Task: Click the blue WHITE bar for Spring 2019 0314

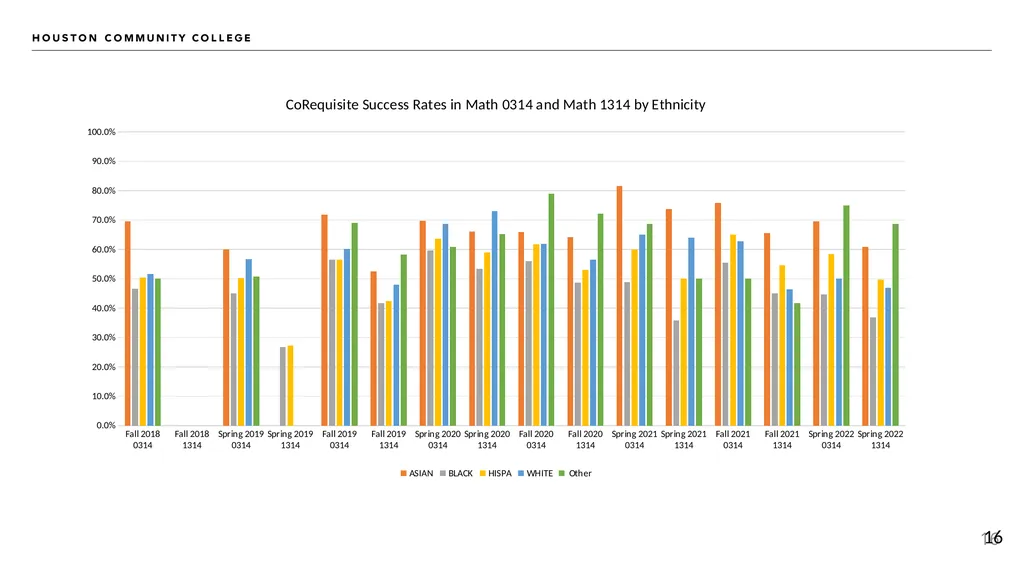Action: point(249,342)
